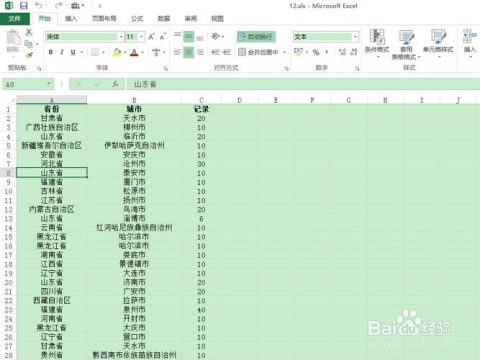The height and width of the screenshot is (360, 480).
Task: Toggle left horizontal alignment
Action: pos(178,52)
